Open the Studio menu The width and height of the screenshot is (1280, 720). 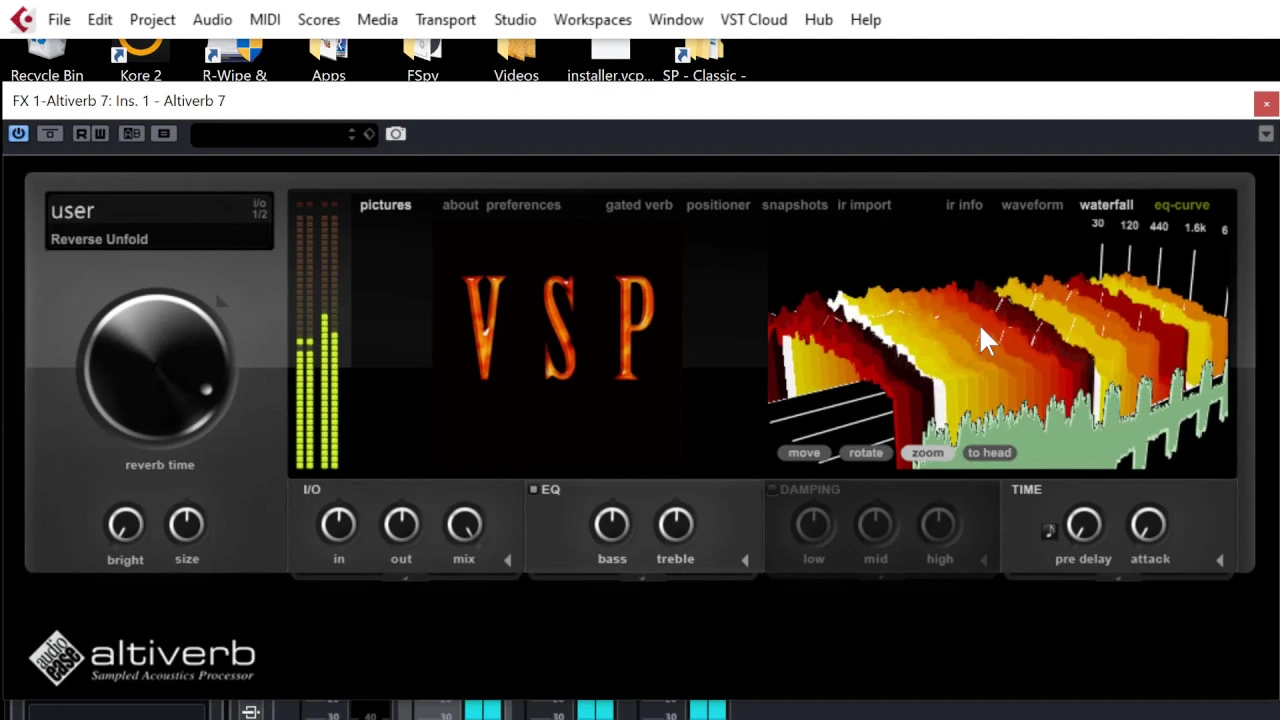tap(515, 19)
